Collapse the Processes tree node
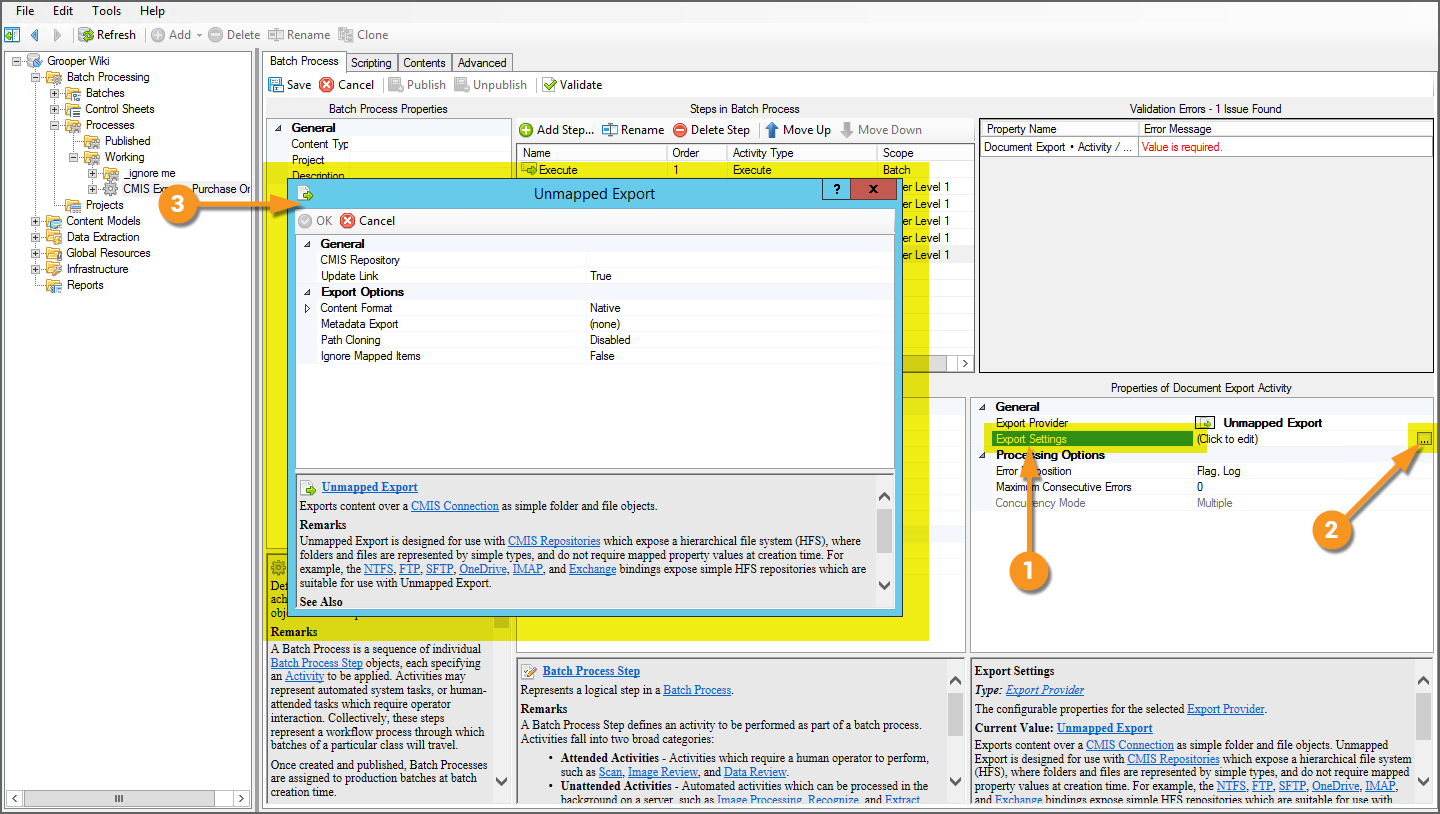The width and height of the screenshot is (1440, 814). 55,125
